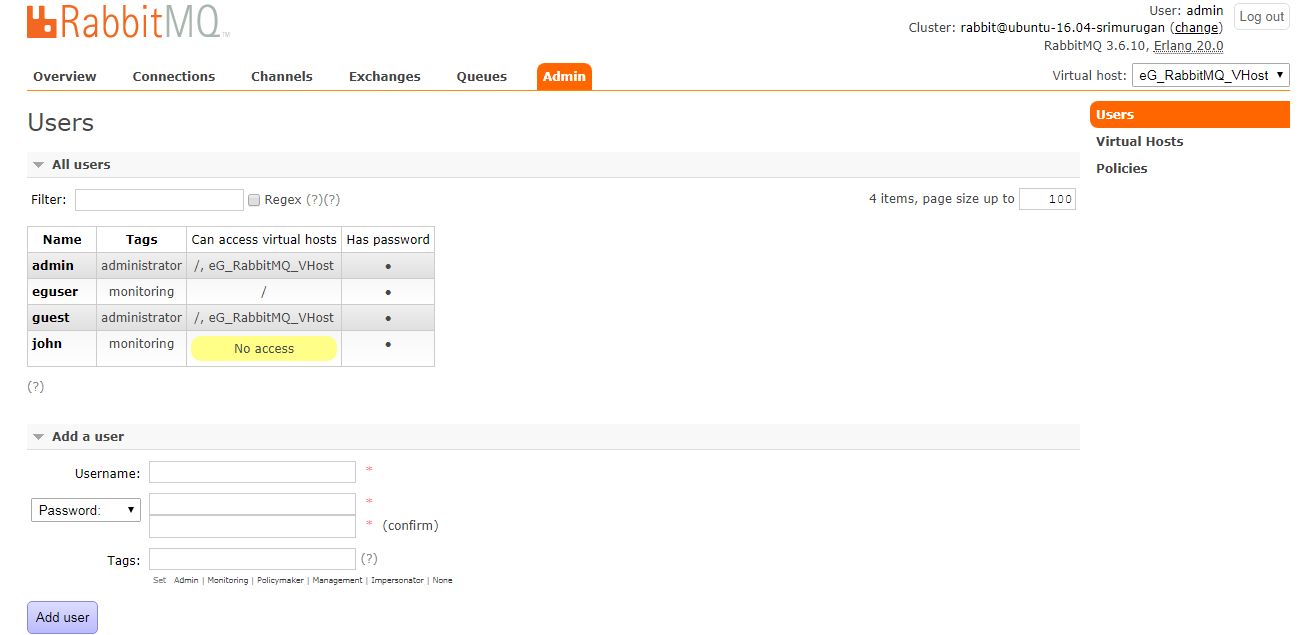The image size is (1315, 635).
Task: Click the Users page heading
Action: coord(61,123)
